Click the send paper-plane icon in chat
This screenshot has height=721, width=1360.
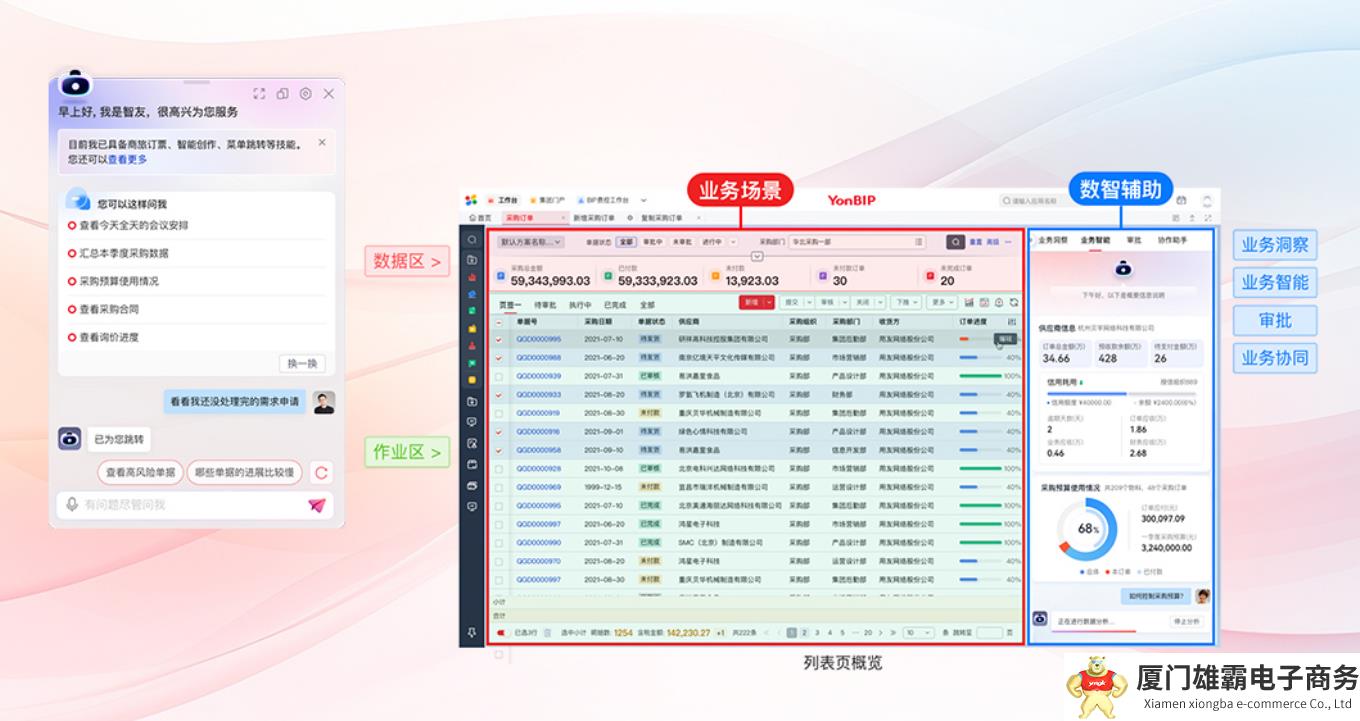[x=317, y=505]
